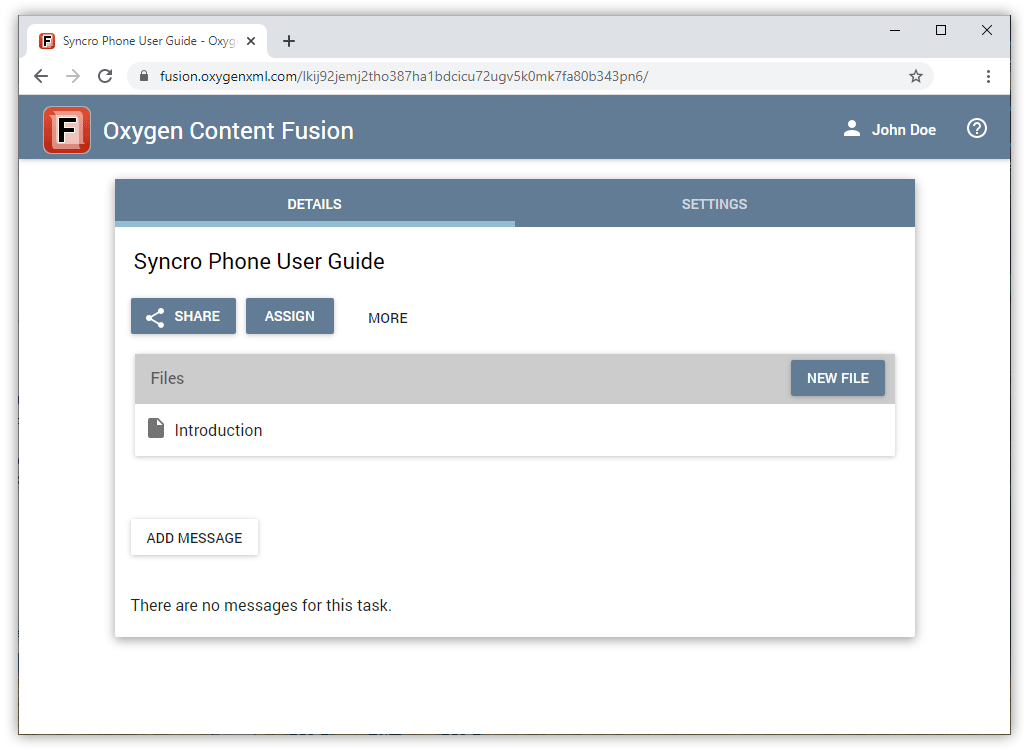Image resolution: width=1030 pixels, height=750 pixels.
Task: Switch to the Settings tab
Action: tap(715, 204)
